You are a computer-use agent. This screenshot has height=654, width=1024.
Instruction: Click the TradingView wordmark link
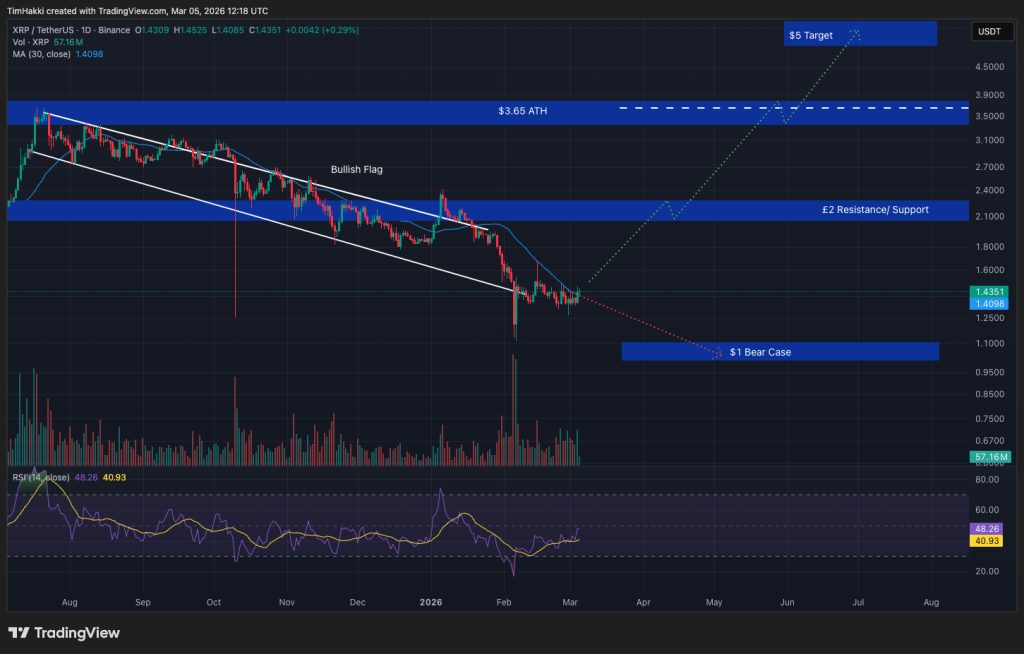77,632
